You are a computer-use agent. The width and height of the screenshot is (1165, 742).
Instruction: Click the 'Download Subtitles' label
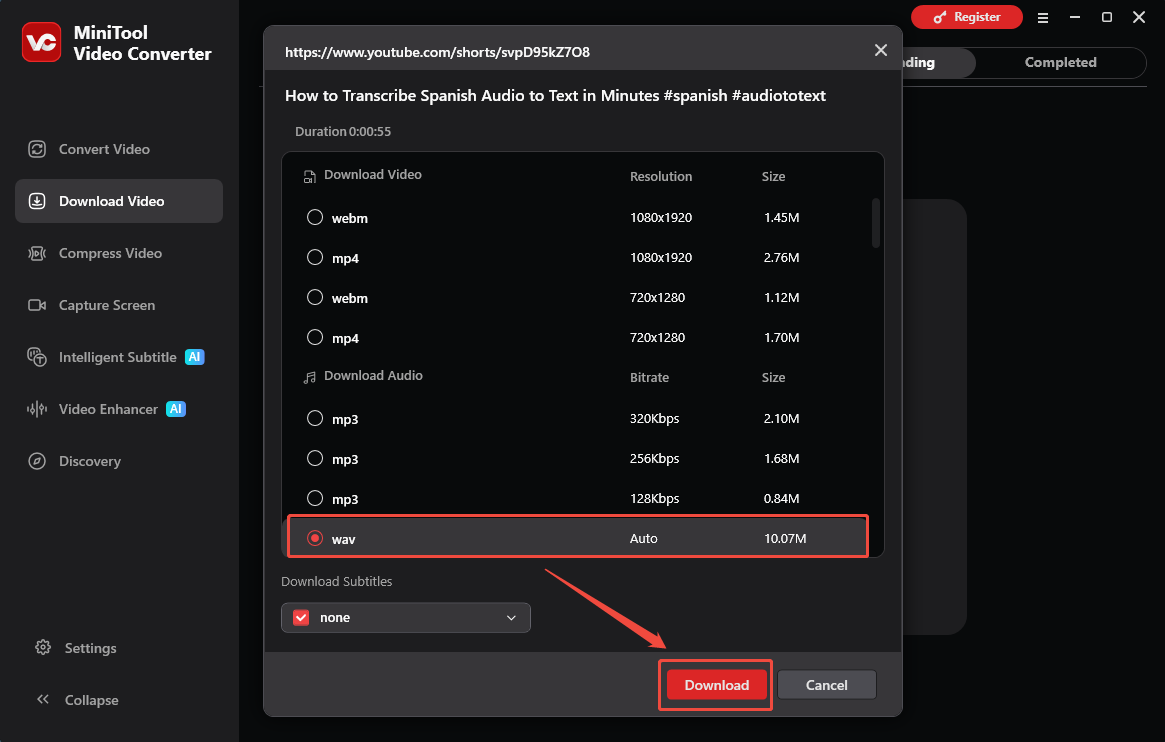coord(337,582)
